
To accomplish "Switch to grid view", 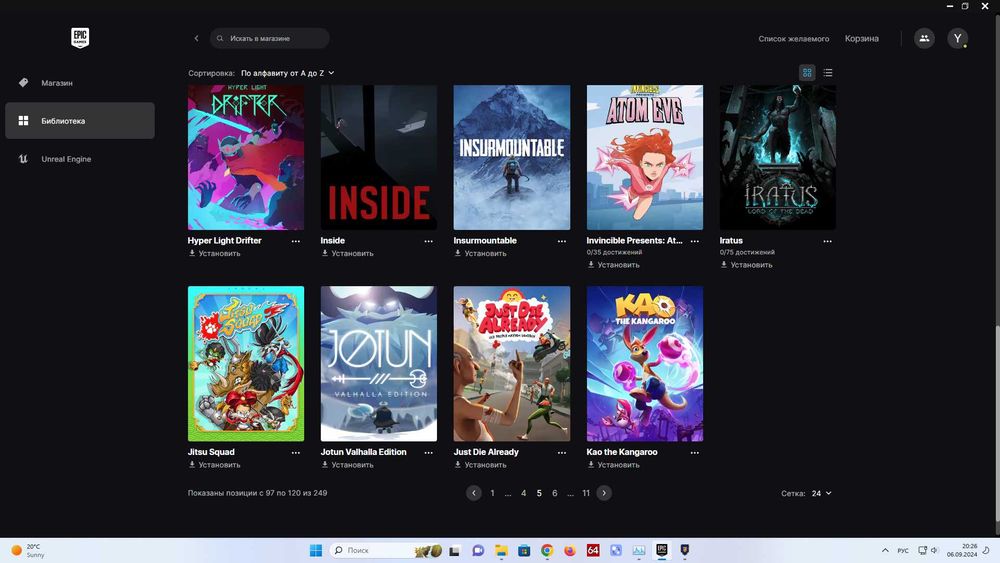I will [x=807, y=73].
